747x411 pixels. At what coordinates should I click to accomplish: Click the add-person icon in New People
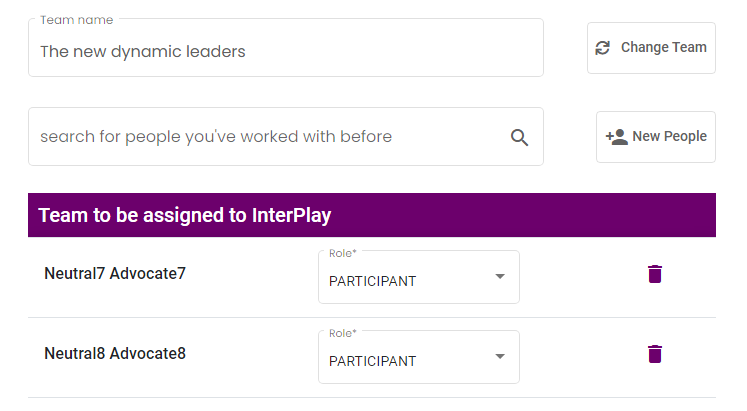[616, 137]
